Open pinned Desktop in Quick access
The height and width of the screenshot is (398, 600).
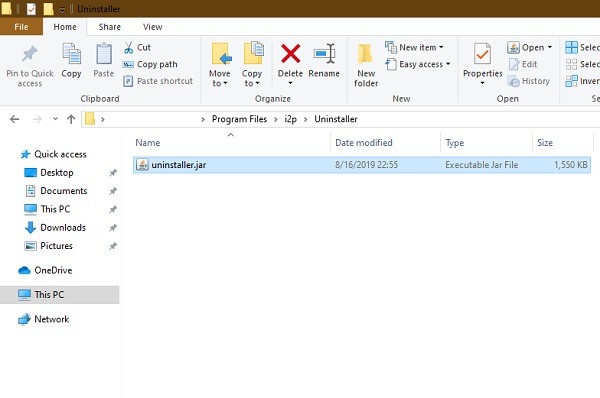[x=57, y=173]
